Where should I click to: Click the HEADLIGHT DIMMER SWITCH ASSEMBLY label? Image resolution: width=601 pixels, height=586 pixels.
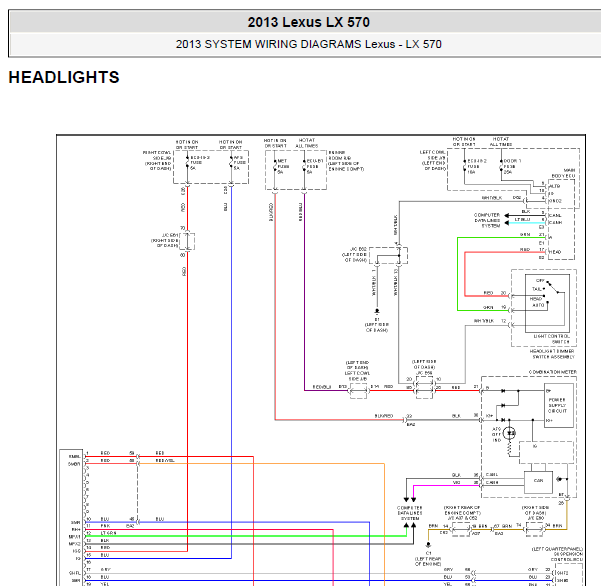click(552, 354)
